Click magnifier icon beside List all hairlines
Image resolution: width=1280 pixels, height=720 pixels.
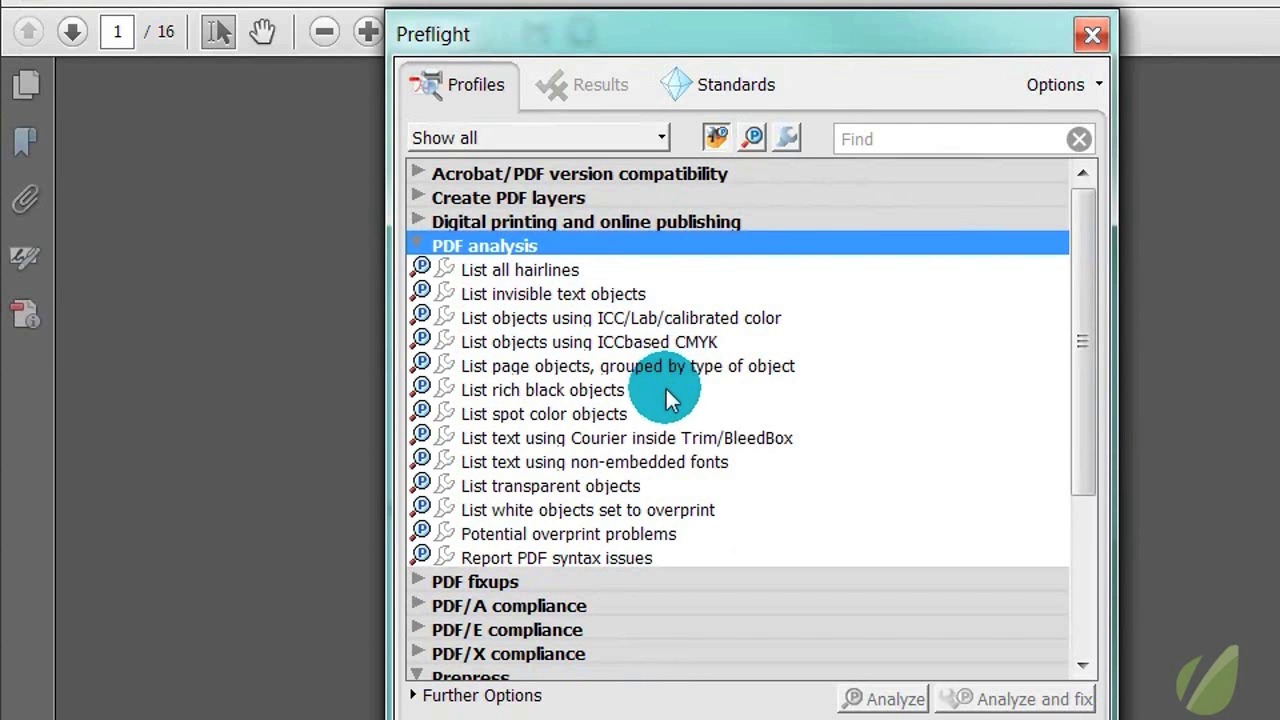click(421, 268)
